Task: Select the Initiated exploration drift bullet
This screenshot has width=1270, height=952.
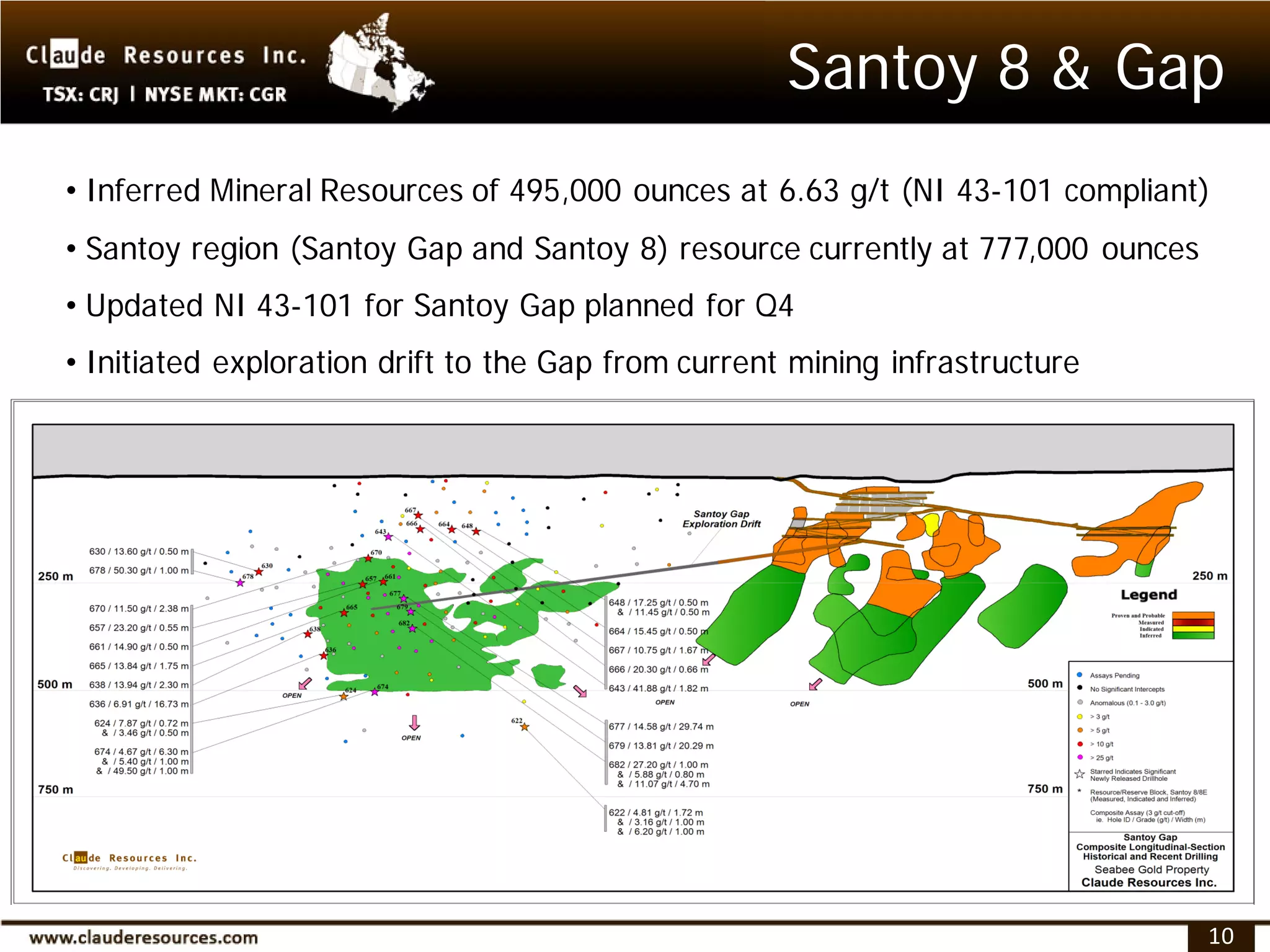Action: click(573, 363)
